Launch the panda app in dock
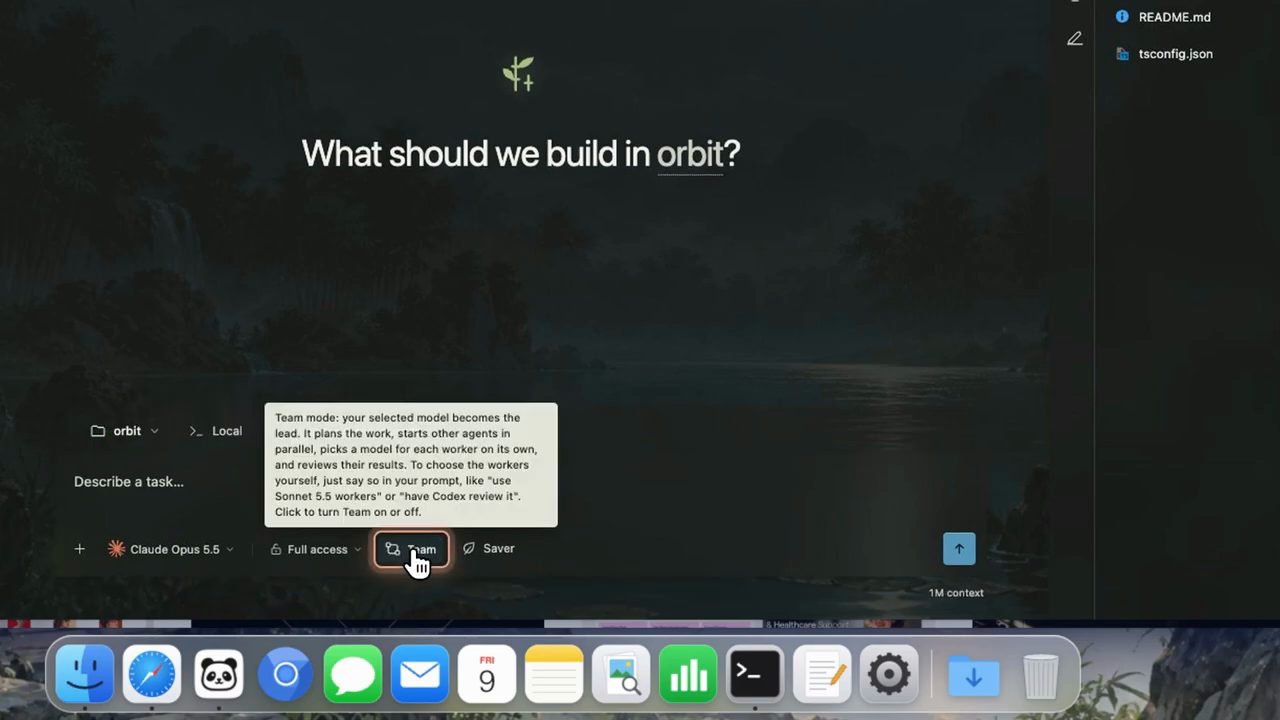1280x720 pixels. coord(218,675)
